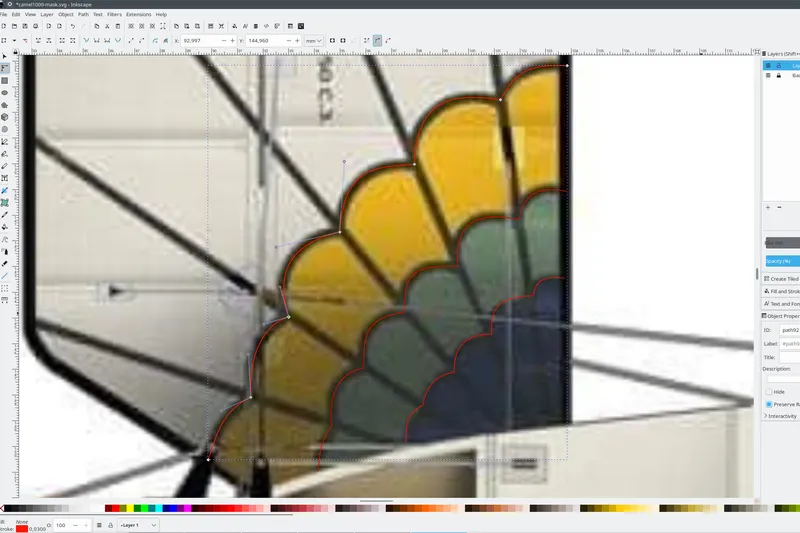Toggle the Preserve Ratio checkbox
800x533 pixels.
coord(769,404)
